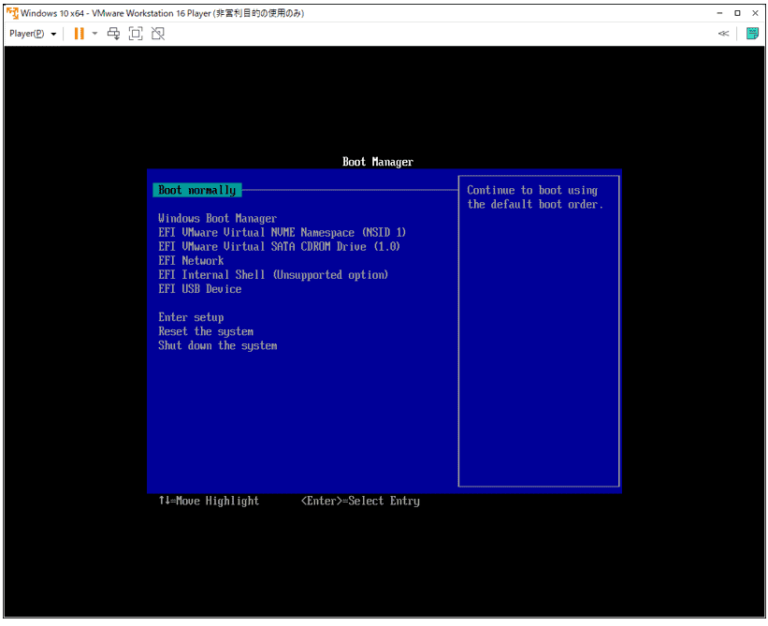768x626 pixels.
Task: Click the Move Highlight hint text
Action: click(x=209, y=501)
